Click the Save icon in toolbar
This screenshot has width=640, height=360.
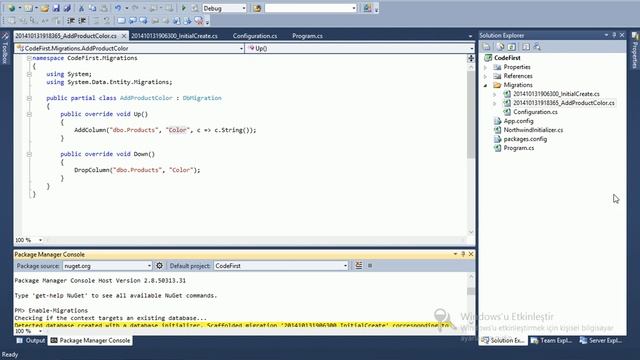pos(56,8)
